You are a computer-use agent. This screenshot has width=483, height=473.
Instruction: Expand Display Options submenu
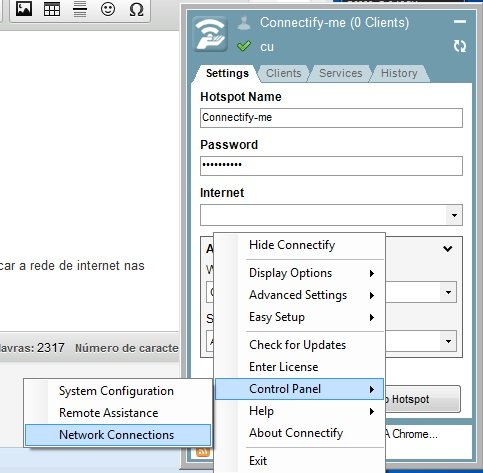299,273
